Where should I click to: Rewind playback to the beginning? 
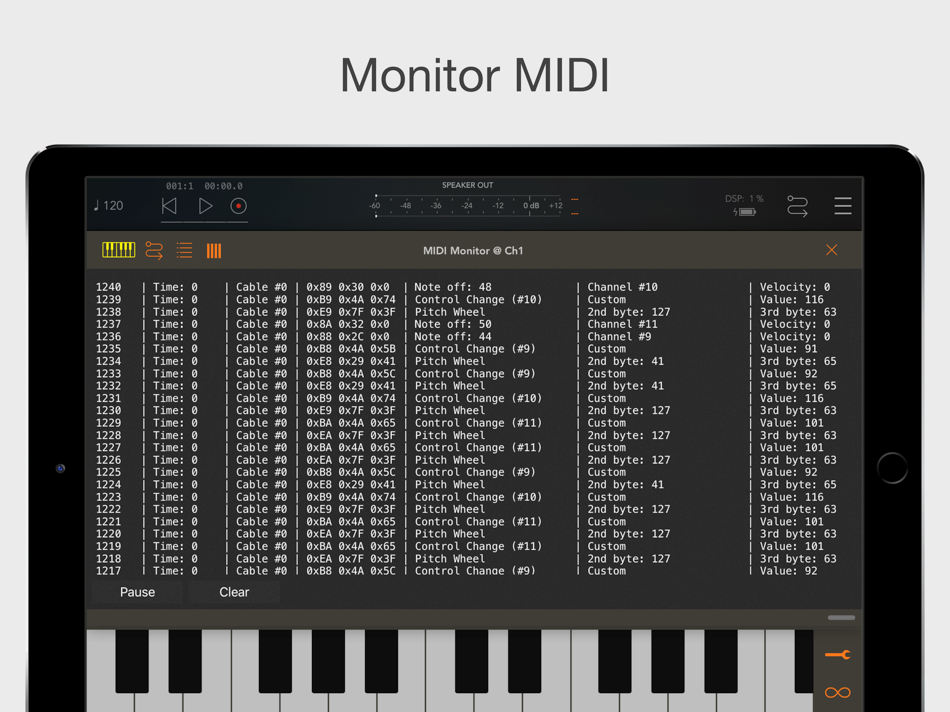(x=170, y=206)
